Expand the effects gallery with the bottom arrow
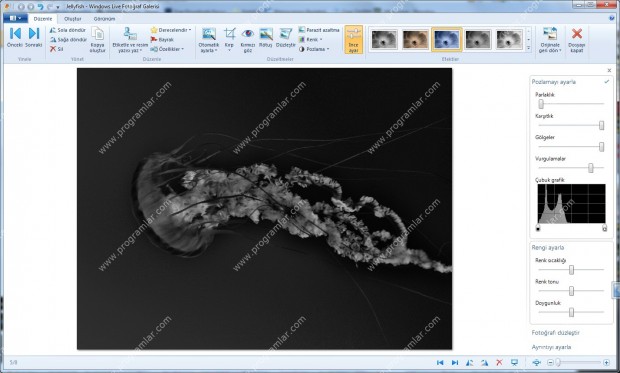The width and height of the screenshot is (620, 373). point(529,48)
